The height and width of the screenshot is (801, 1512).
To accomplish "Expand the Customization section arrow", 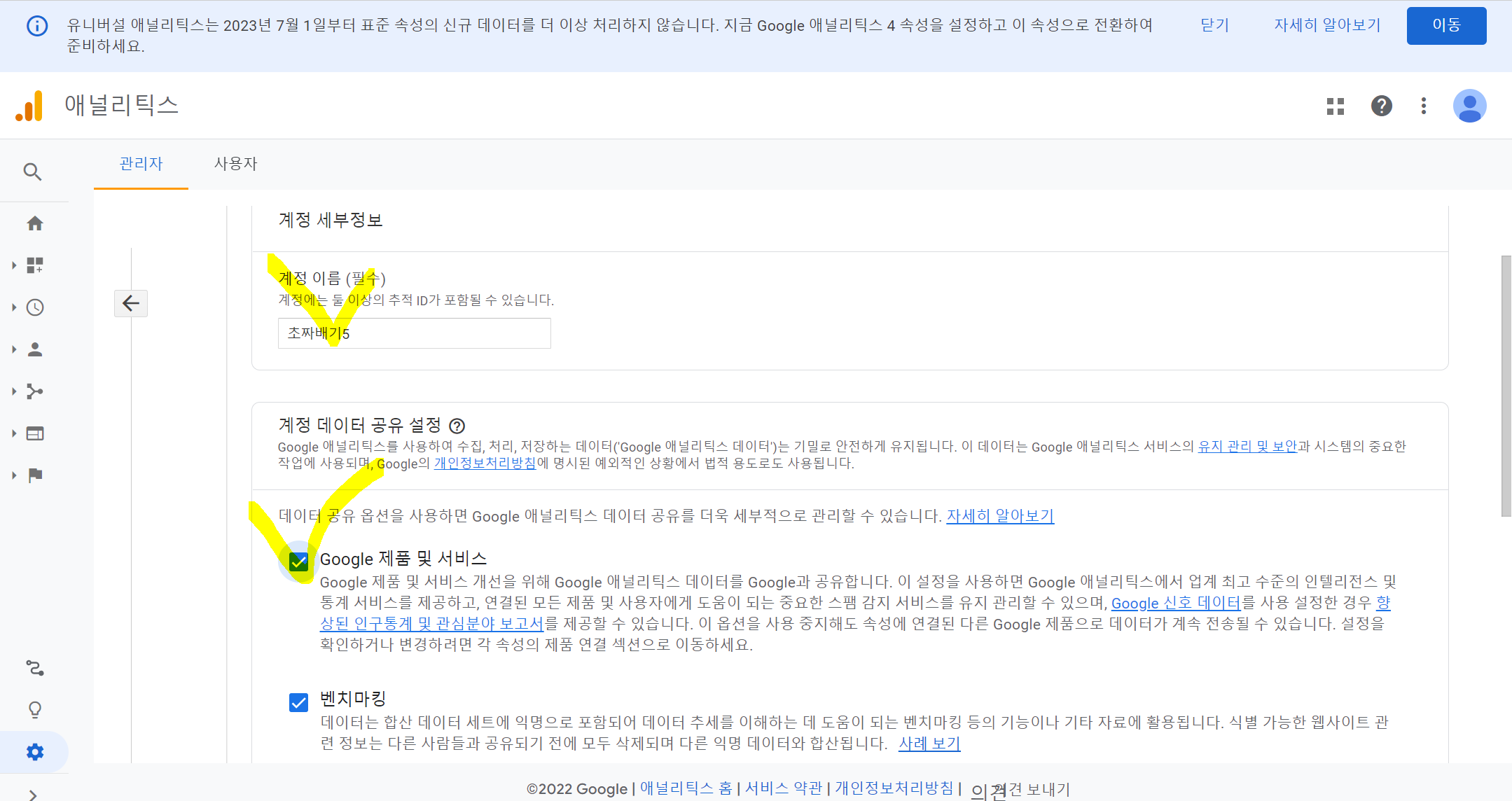I will 14,265.
